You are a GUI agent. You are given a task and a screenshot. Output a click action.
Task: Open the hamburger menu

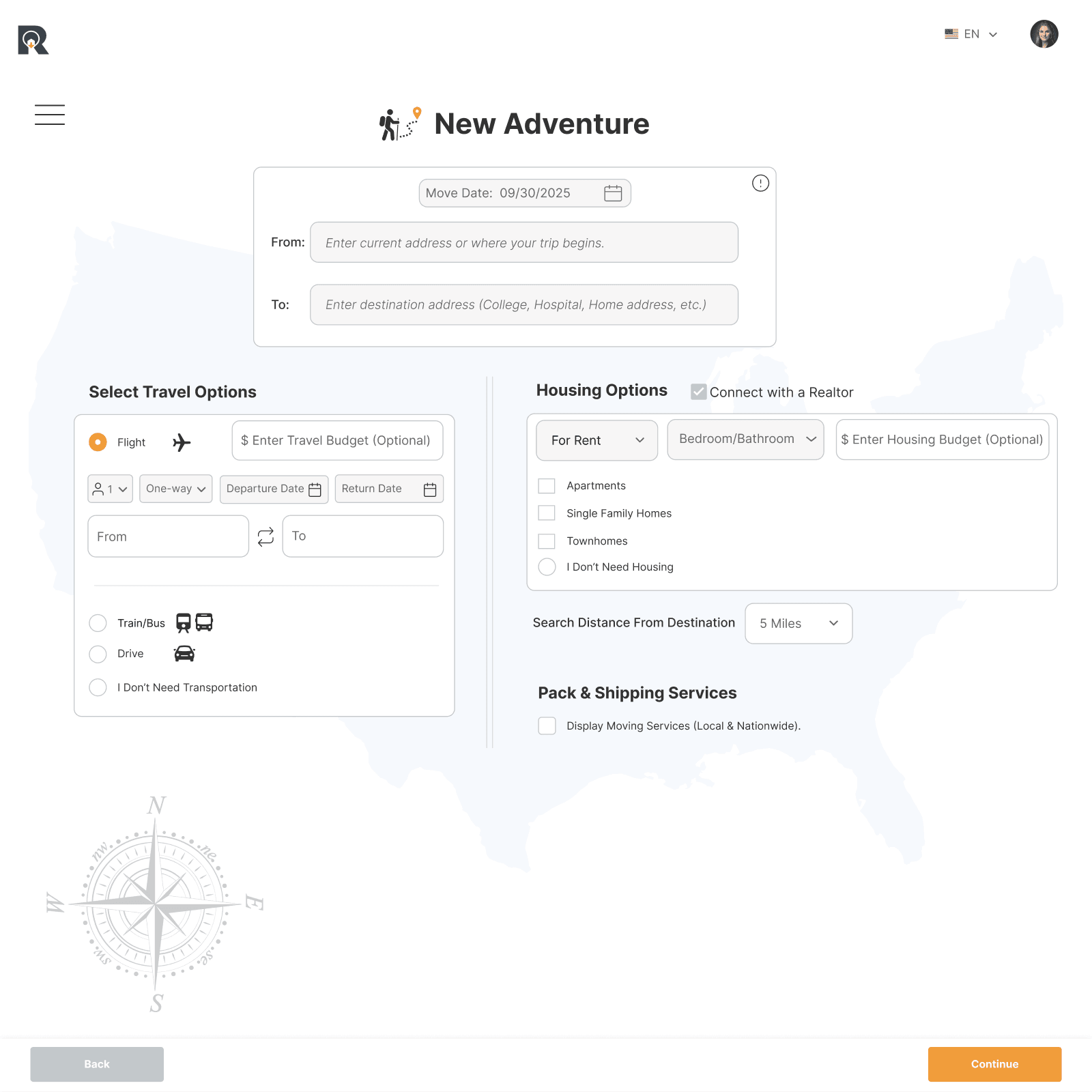tap(50, 115)
